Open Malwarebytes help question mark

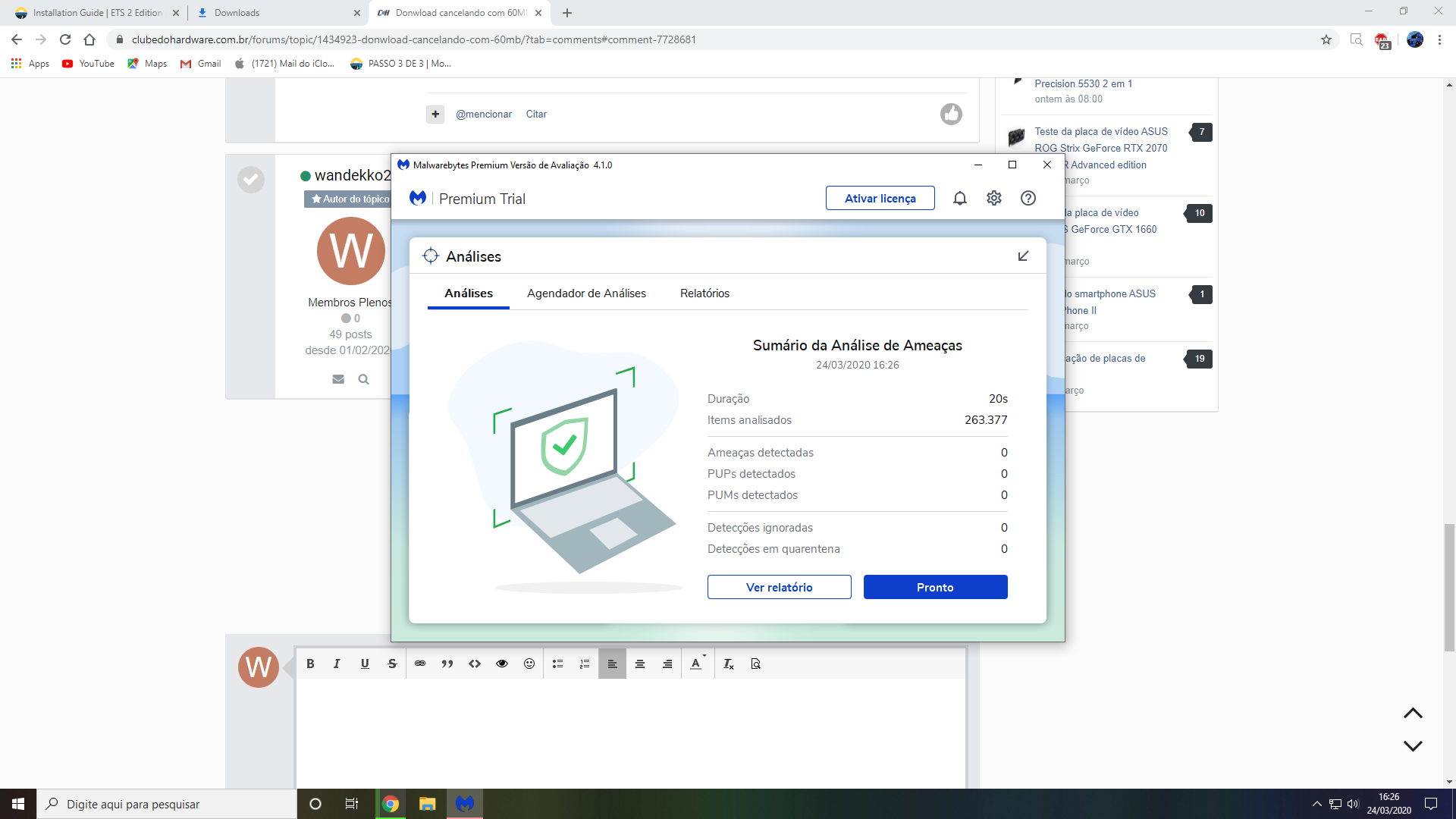point(1028,198)
